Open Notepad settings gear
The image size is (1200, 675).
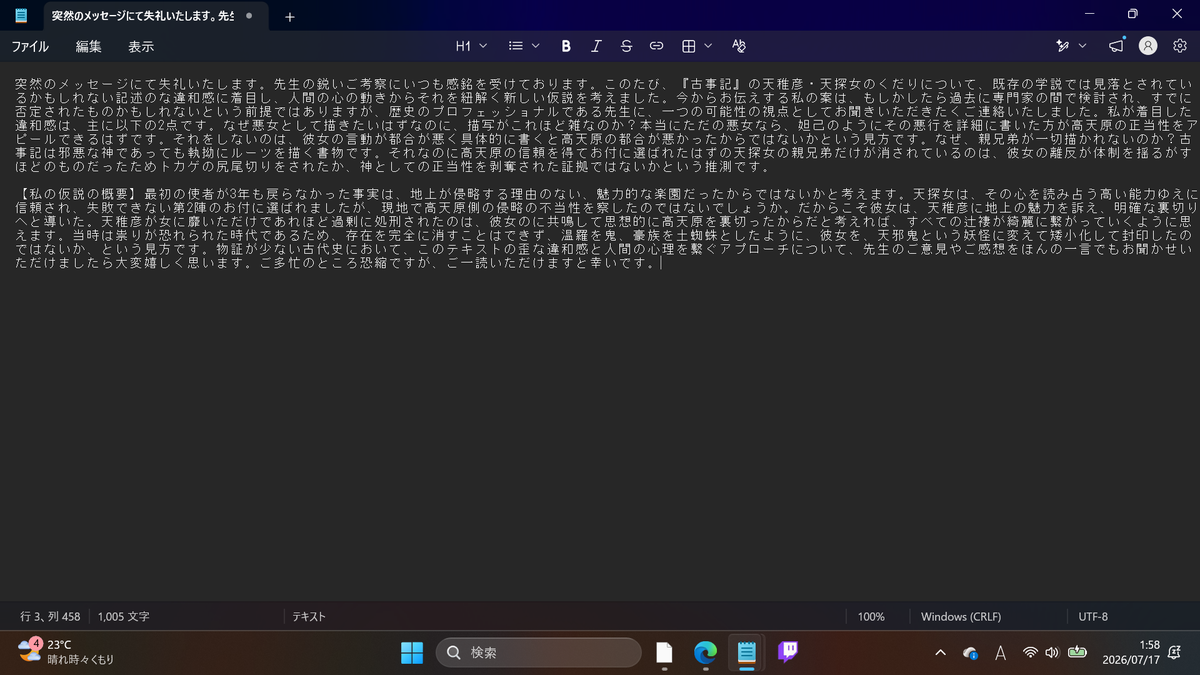[x=1179, y=46]
